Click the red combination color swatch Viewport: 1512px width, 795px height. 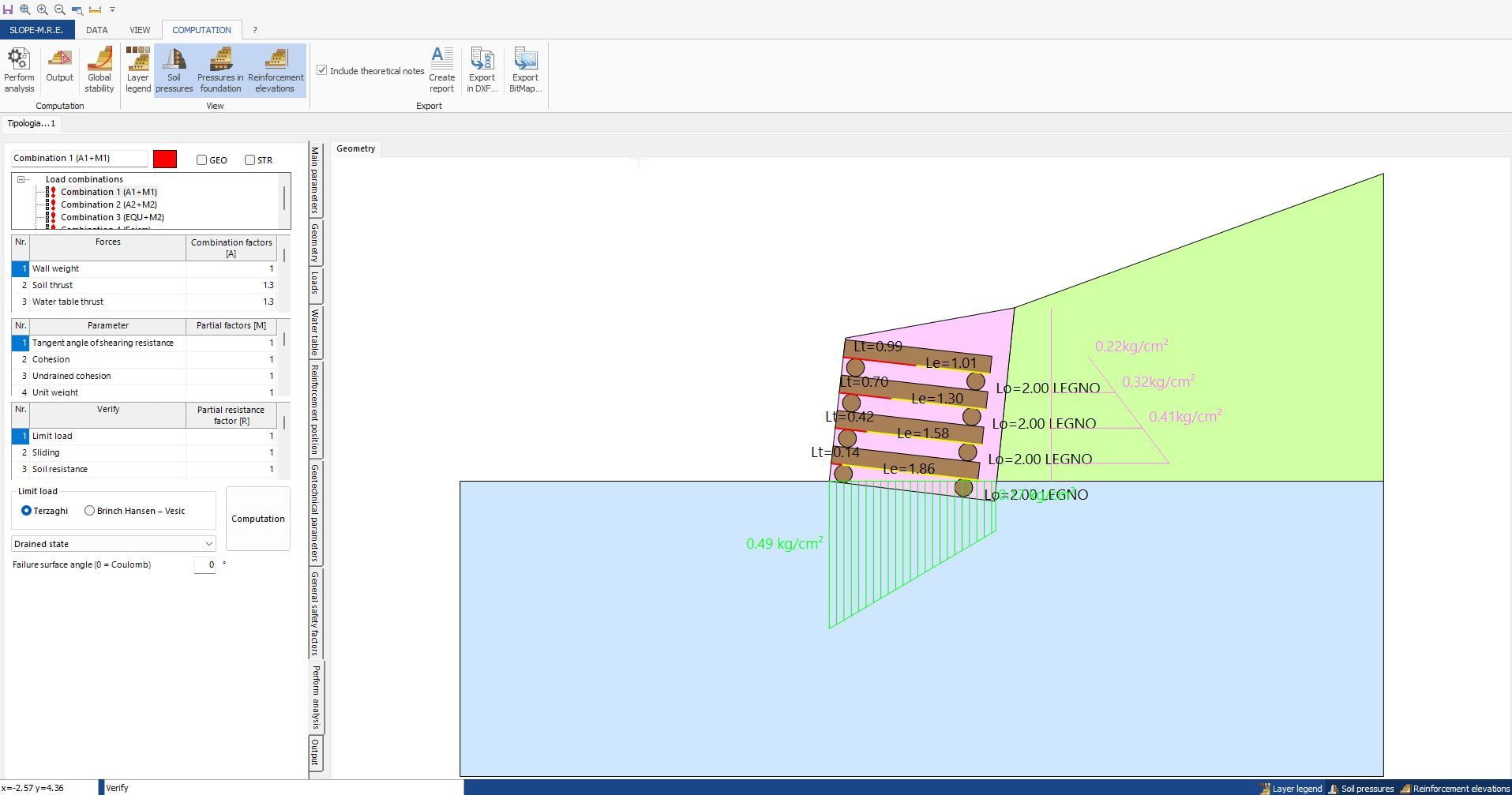pos(165,159)
